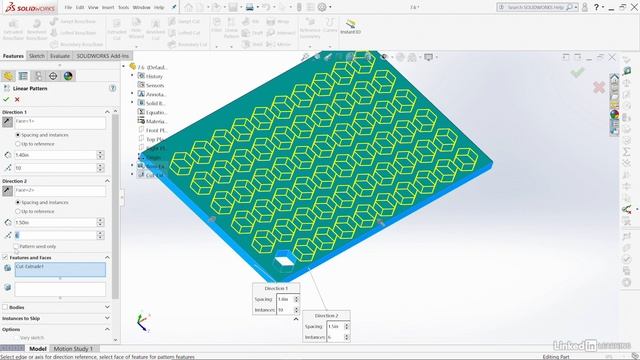Reverse Direction 1 pattern direction button

click(7, 122)
